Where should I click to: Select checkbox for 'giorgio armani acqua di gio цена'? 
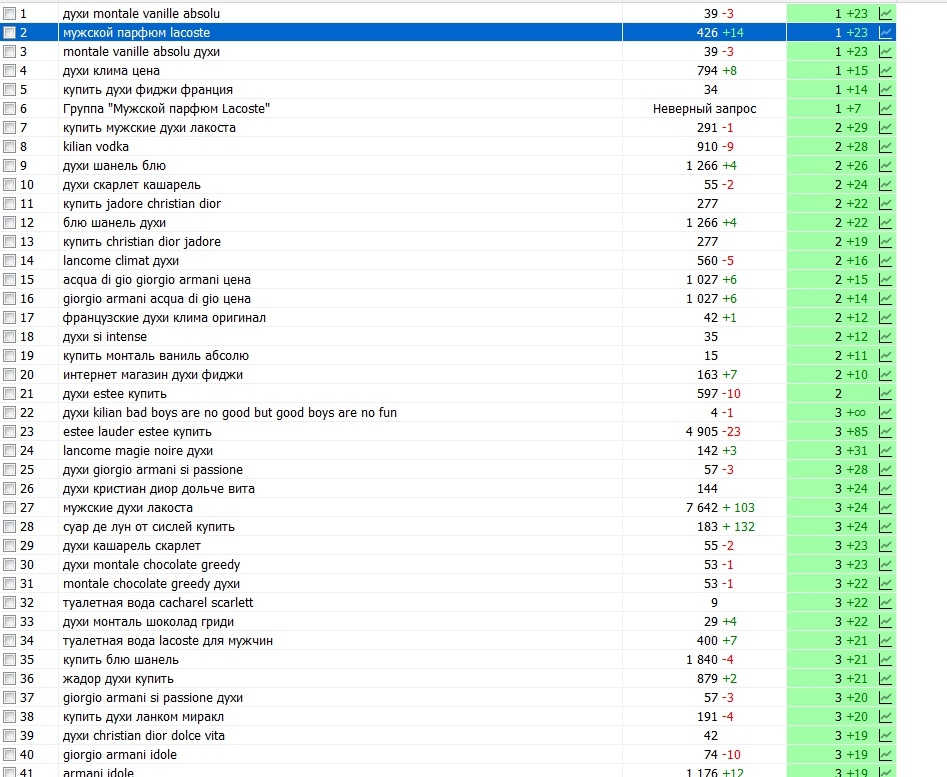pos(9,299)
